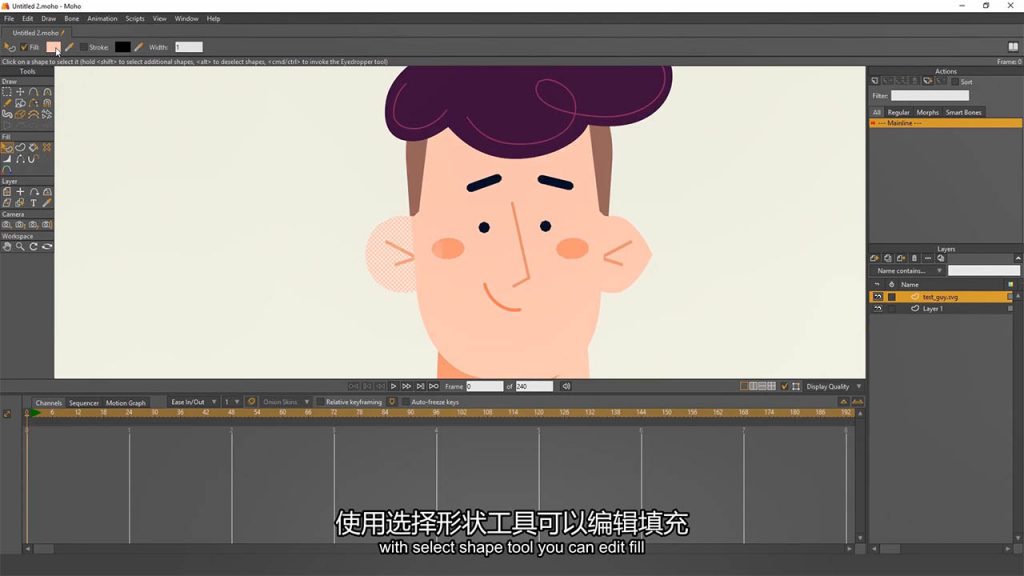The height and width of the screenshot is (576, 1024).
Task: Click the Add Text layer tool
Action: click(33, 202)
